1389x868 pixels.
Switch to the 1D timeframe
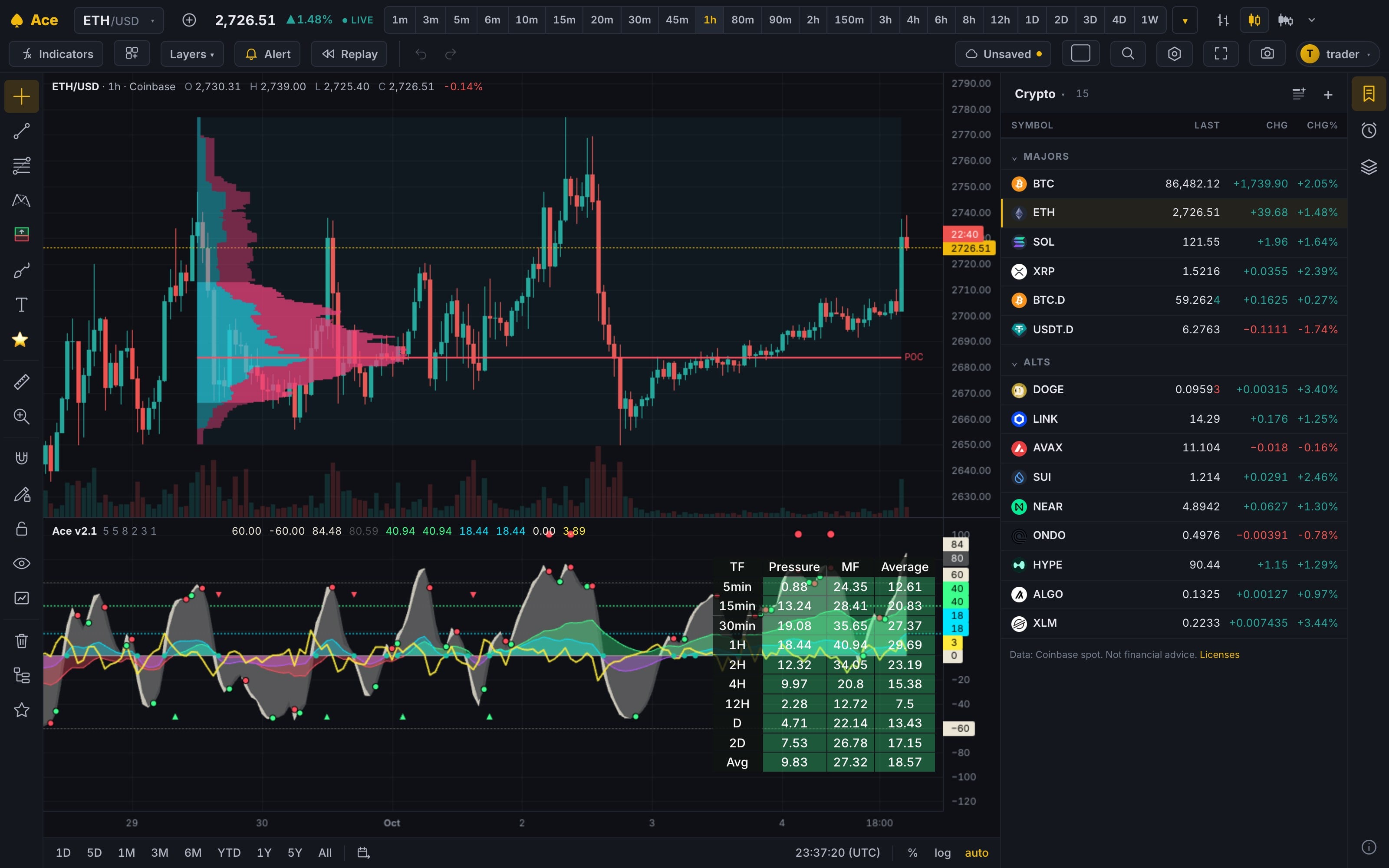click(x=1031, y=20)
